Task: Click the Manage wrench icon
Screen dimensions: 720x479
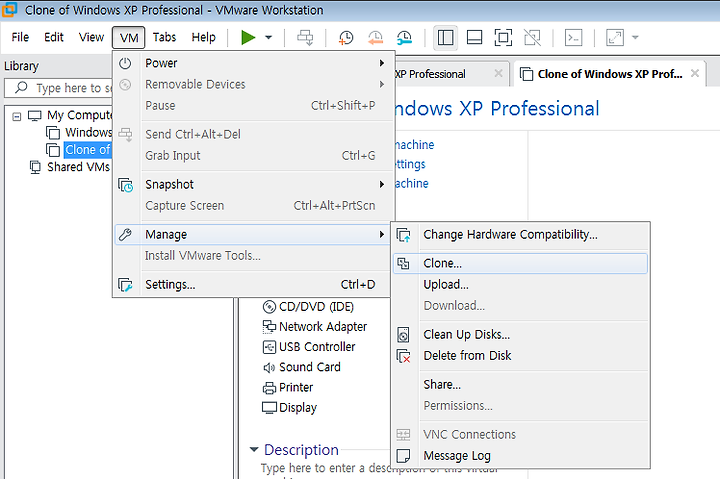Action: [125, 235]
